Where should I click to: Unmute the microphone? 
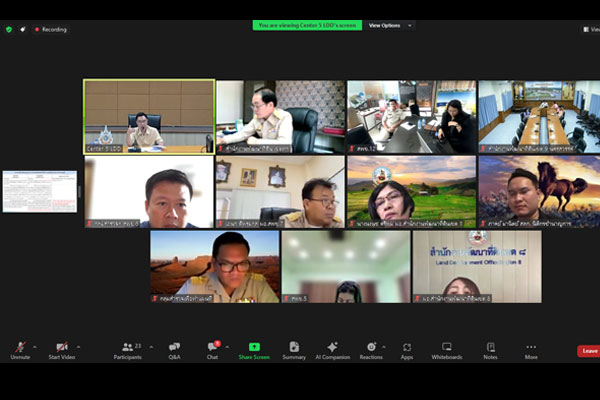20,347
